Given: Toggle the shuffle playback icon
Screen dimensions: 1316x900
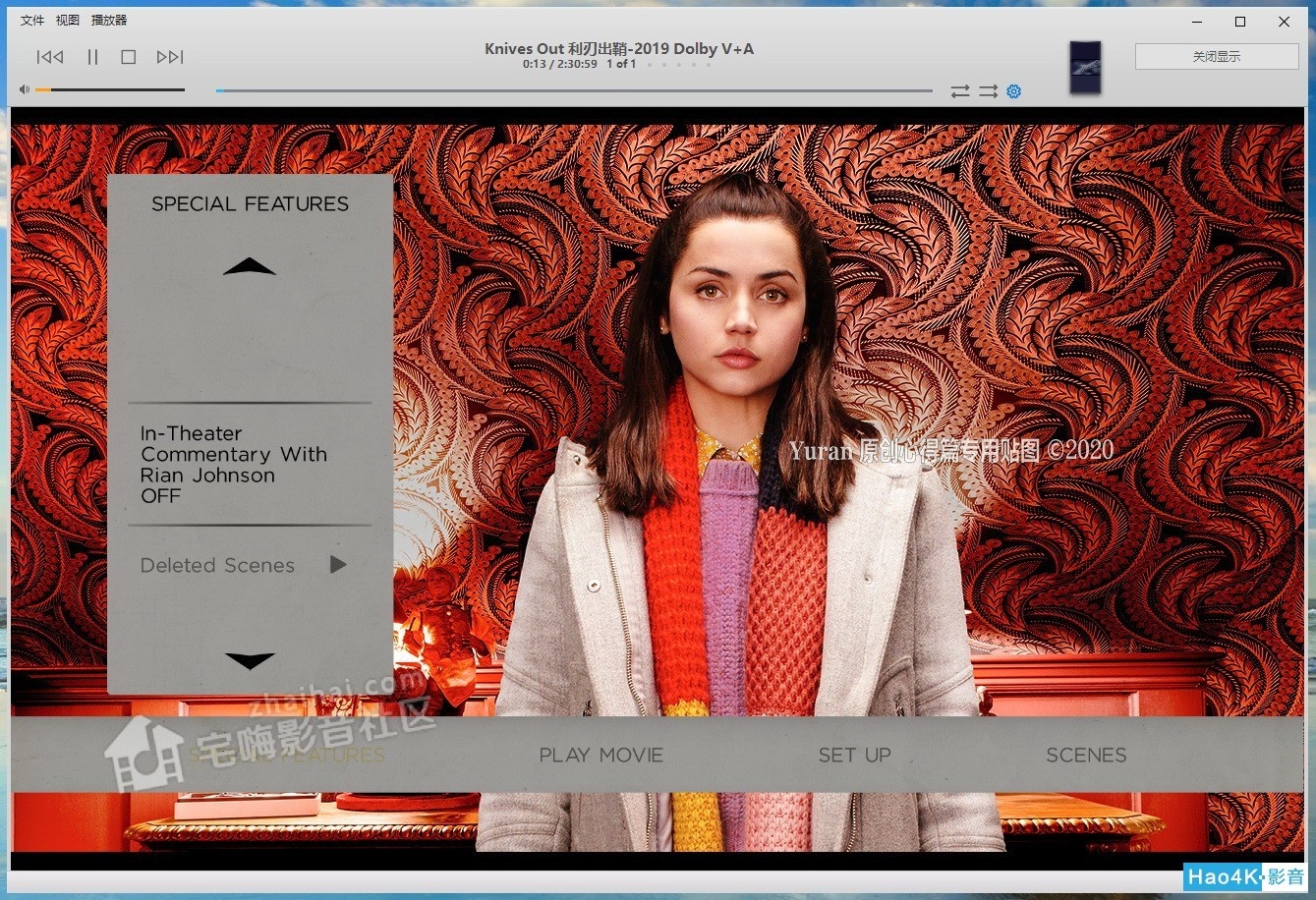Looking at the screenshot, I should (x=988, y=90).
